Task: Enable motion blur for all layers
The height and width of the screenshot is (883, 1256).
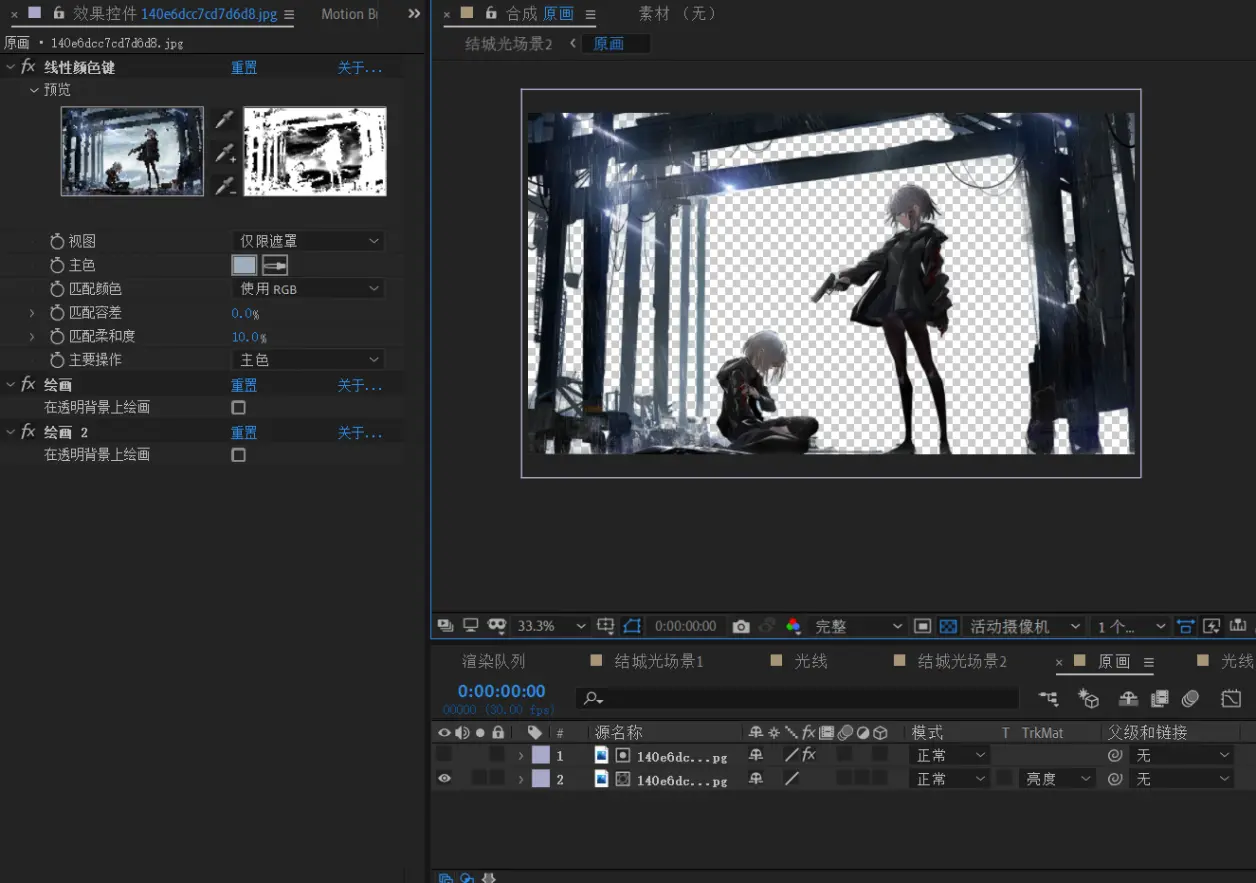Action: point(1191,698)
